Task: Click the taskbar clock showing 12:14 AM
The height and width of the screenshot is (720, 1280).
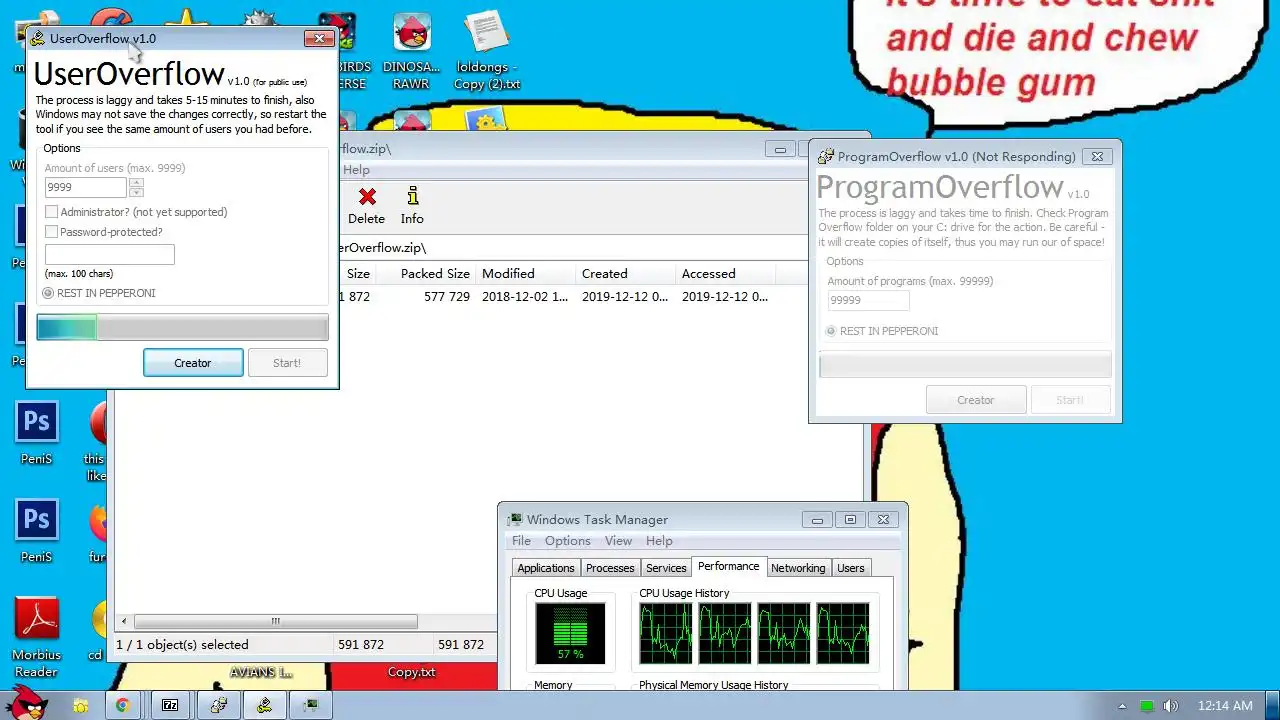Action: pos(1225,706)
